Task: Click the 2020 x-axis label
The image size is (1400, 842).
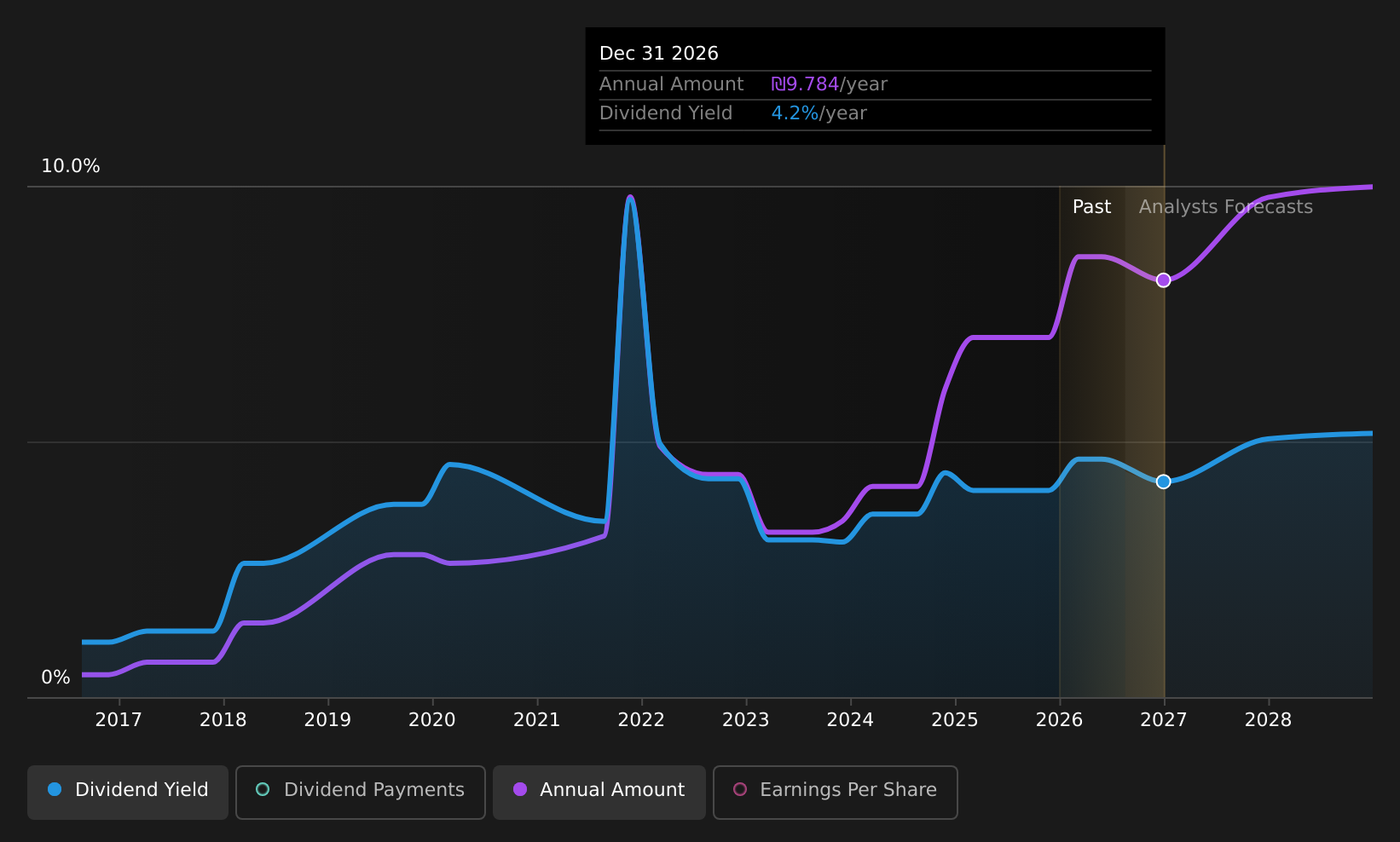Action: (432, 720)
